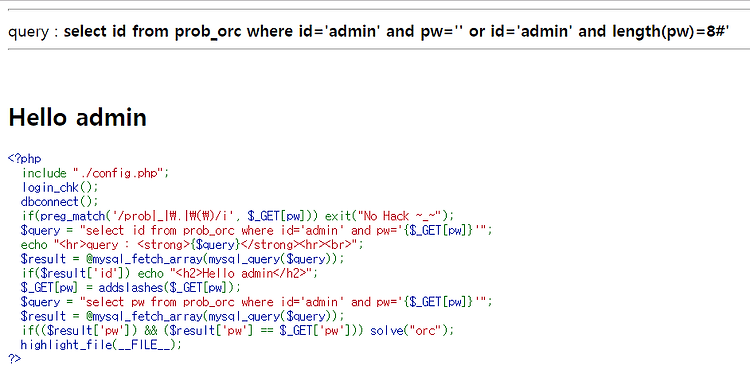This screenshot has width=750, height=377.
Task: Click the dbconnect(); line
Action: point(60,201)
